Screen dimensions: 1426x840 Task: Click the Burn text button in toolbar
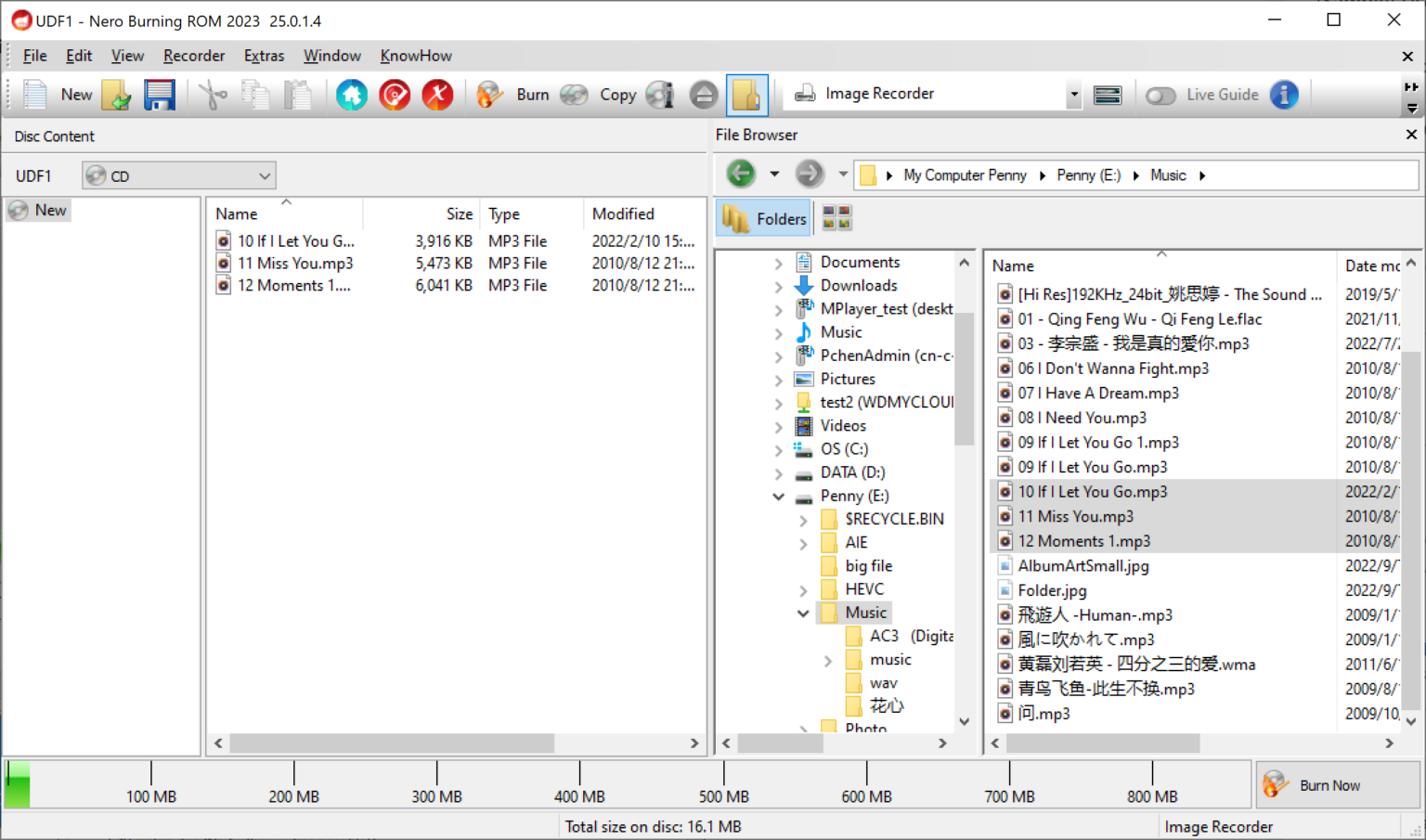click(x=533, y=95)
